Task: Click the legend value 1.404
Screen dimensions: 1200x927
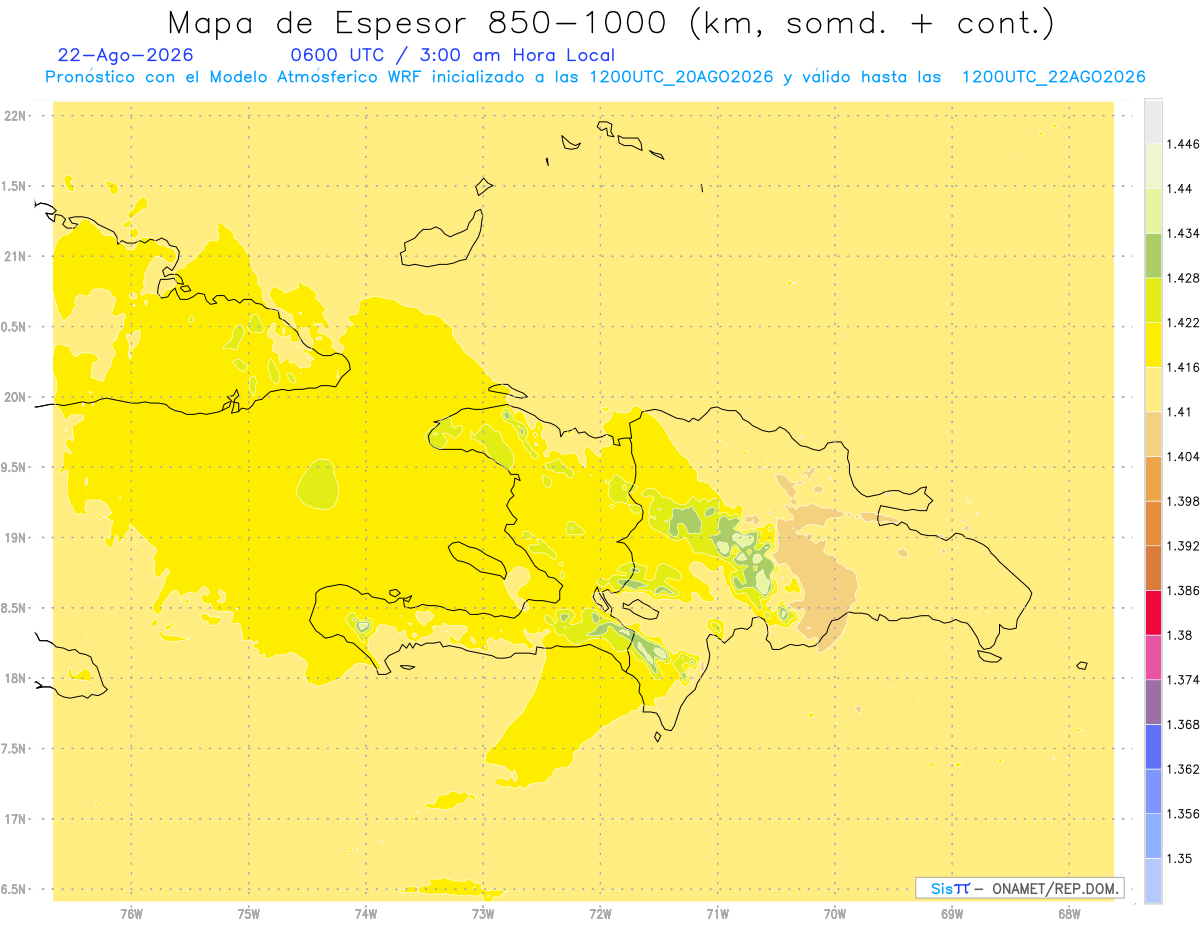Action: tap(1184, 457)
